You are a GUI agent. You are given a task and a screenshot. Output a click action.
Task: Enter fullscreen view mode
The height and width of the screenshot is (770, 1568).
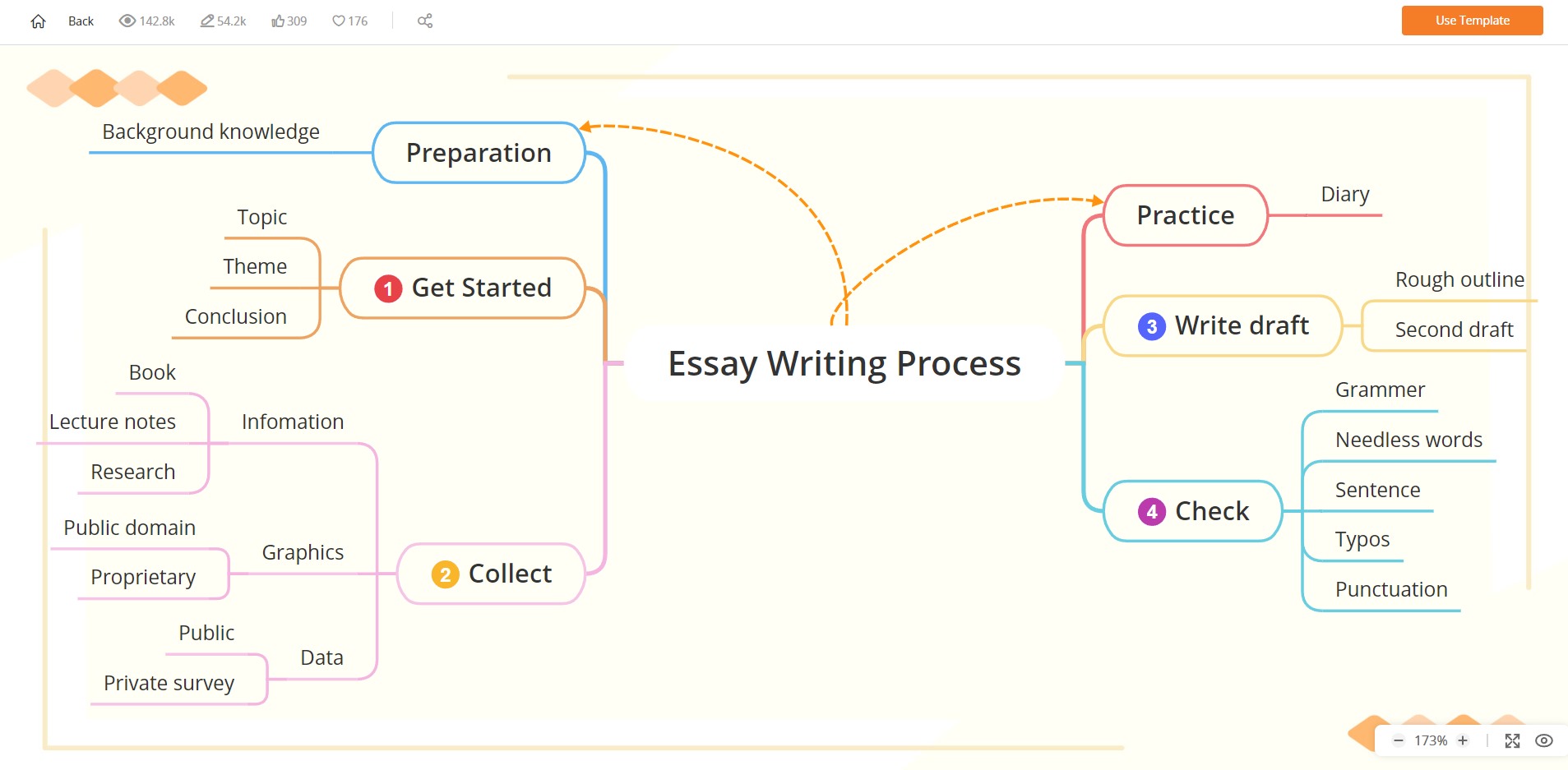point(1512,740)
